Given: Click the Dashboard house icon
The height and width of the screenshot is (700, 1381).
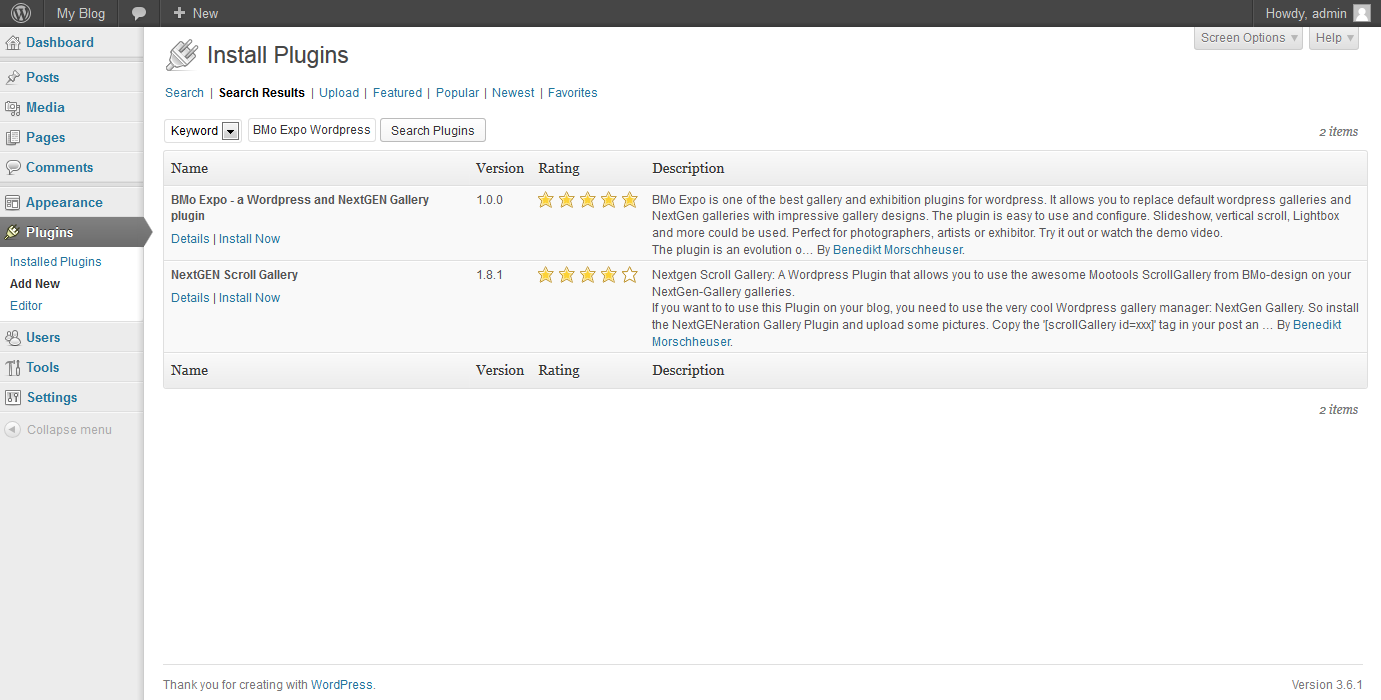Looking at the screenshot, I should [13, 43].
